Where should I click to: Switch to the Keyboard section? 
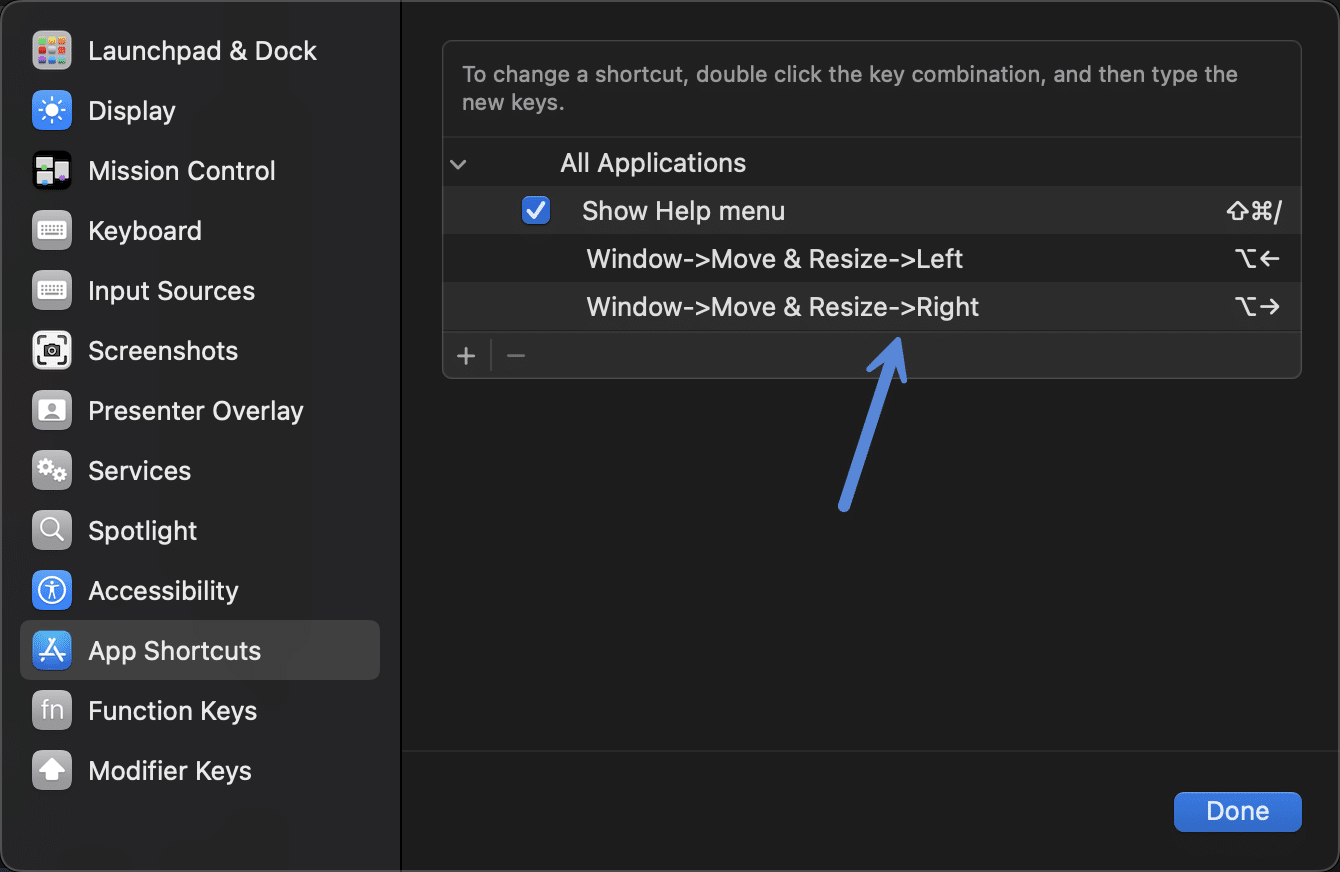145,230
